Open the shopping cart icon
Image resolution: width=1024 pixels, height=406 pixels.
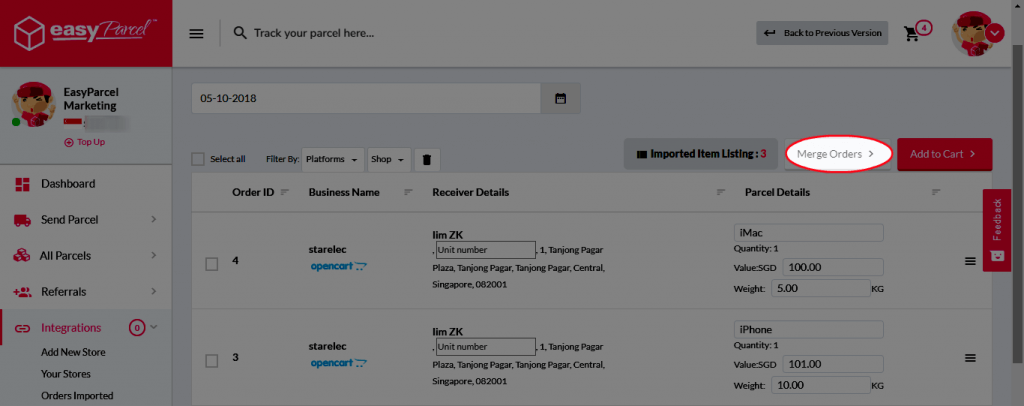click(911, 33)
